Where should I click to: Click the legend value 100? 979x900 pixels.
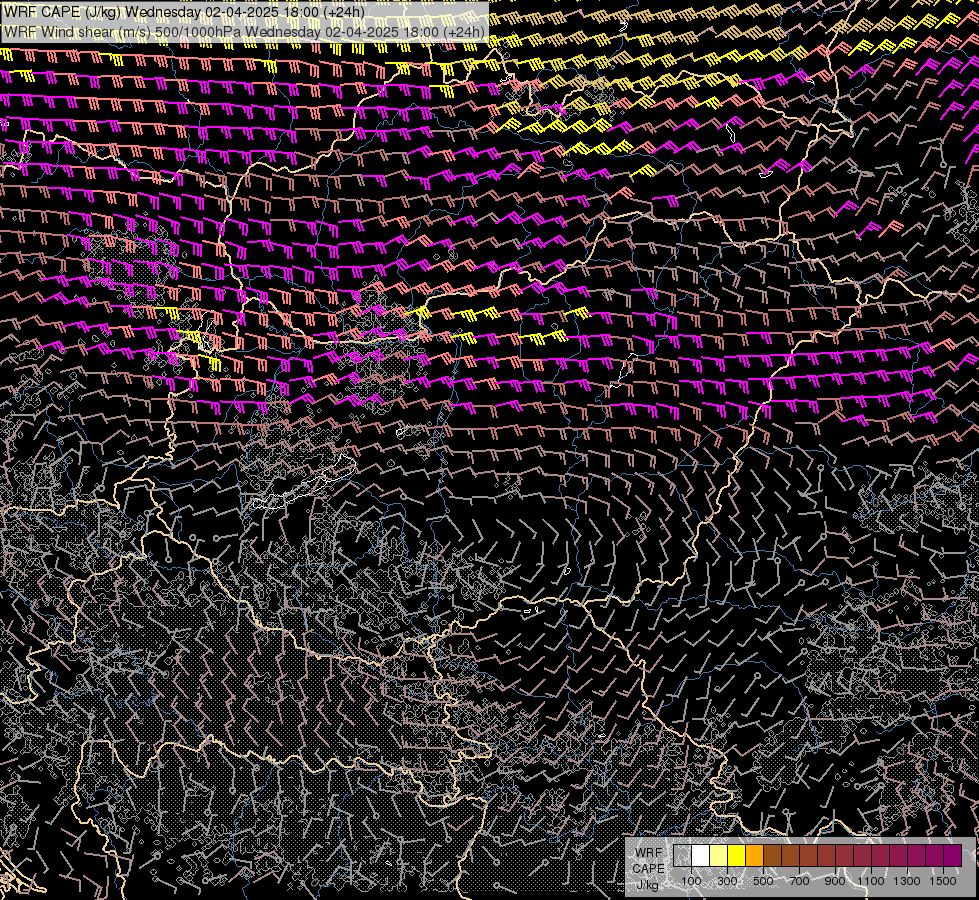tap(691, 881)
